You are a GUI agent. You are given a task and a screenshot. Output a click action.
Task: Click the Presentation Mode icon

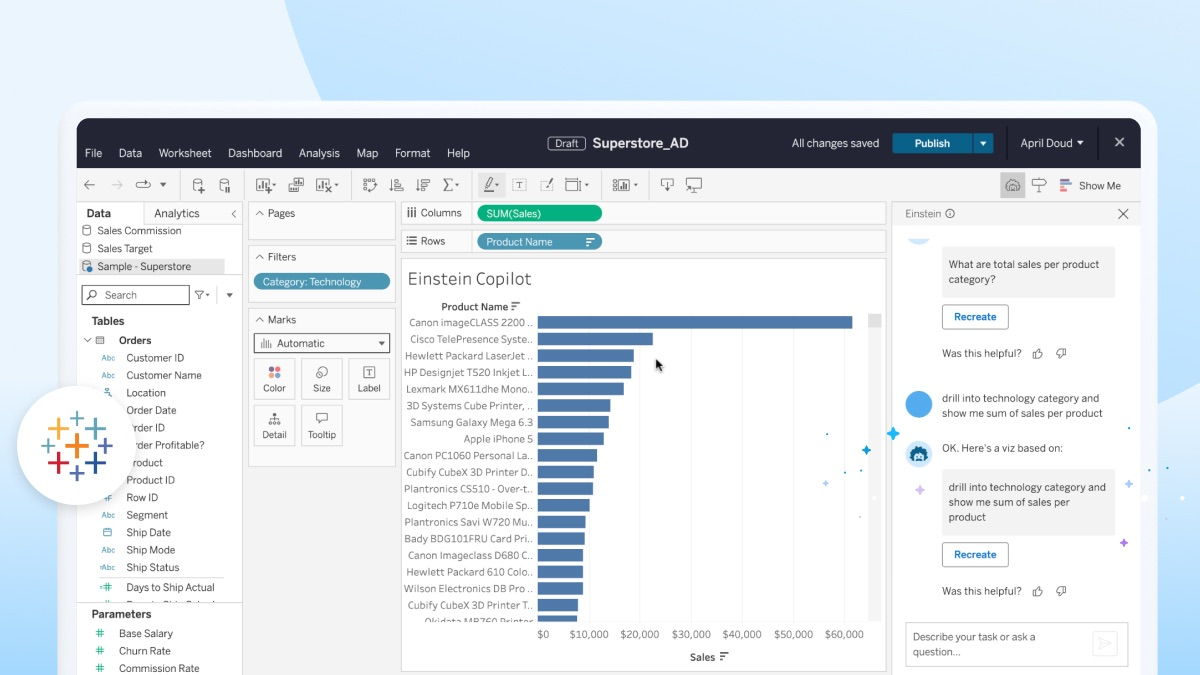(692, 185)
